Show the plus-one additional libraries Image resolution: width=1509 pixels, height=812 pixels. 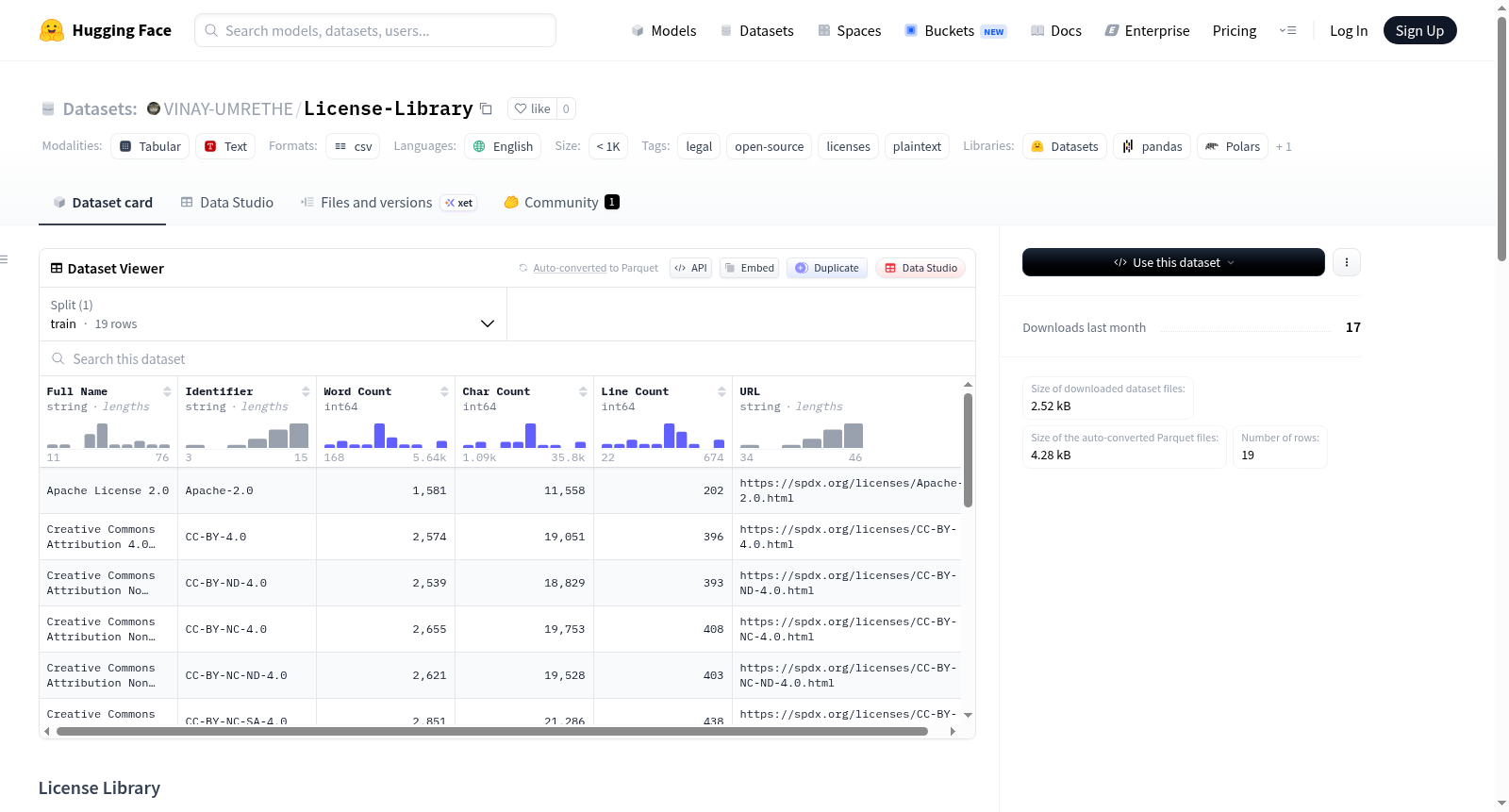(1284, 146)
